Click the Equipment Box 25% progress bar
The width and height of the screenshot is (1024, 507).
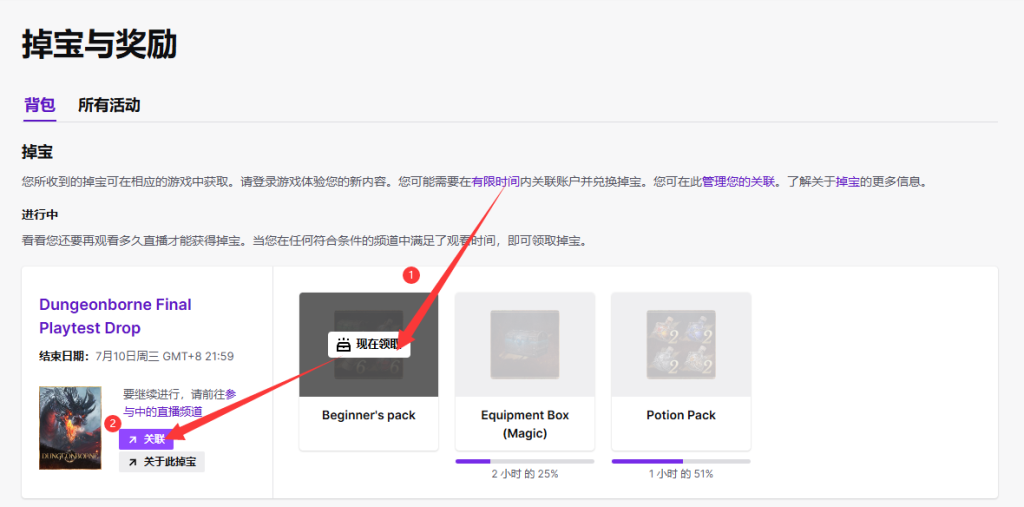pos(524,461)
